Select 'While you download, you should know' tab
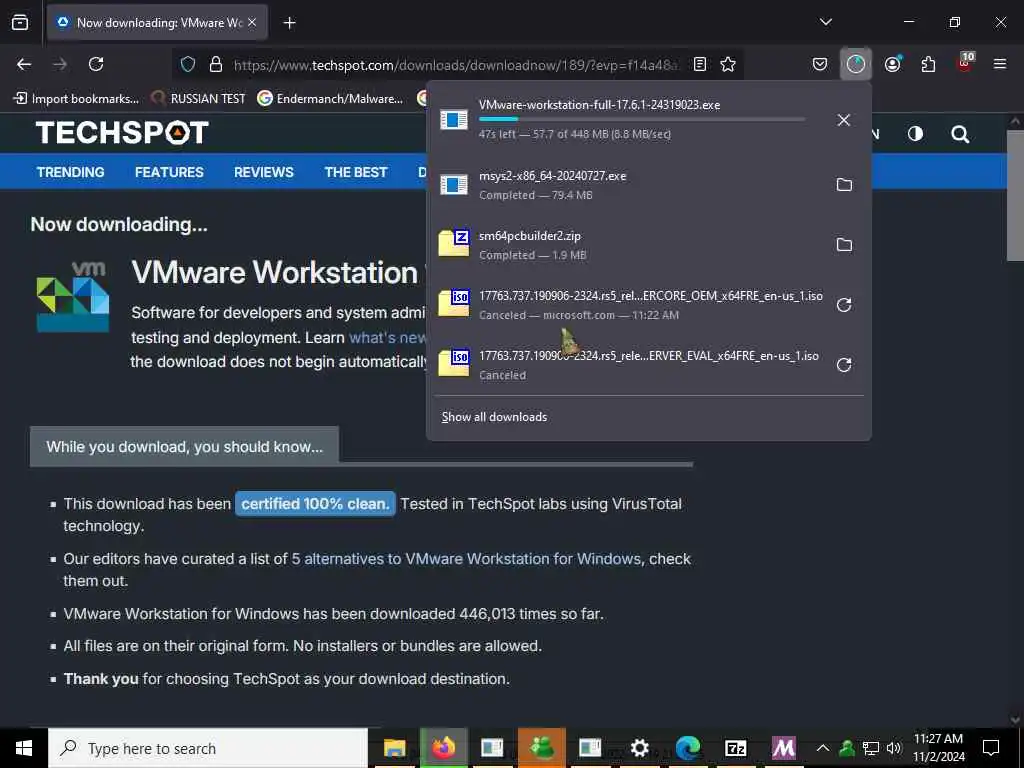This screenshot has height=768, width=1024. click(x=184, y=447)
